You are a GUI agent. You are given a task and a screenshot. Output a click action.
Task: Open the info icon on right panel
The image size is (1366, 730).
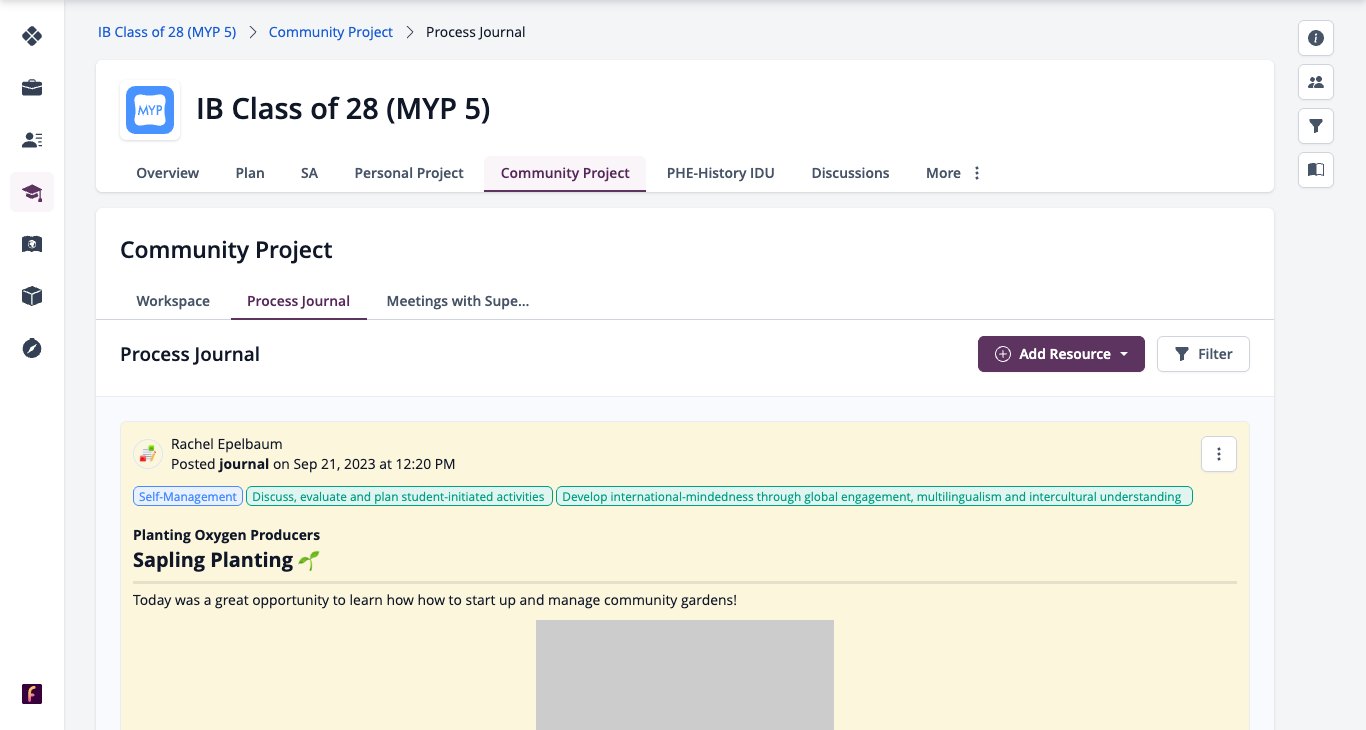tap(1316, 38)
